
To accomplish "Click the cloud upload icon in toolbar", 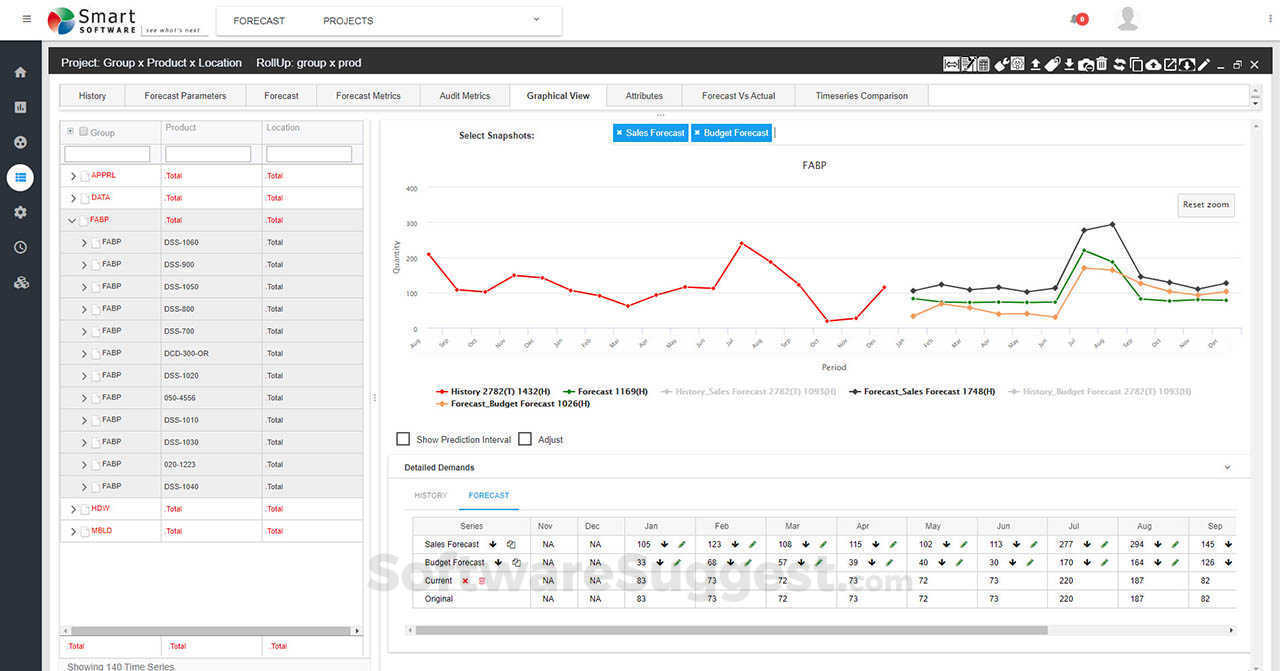I will (1153, 64).
